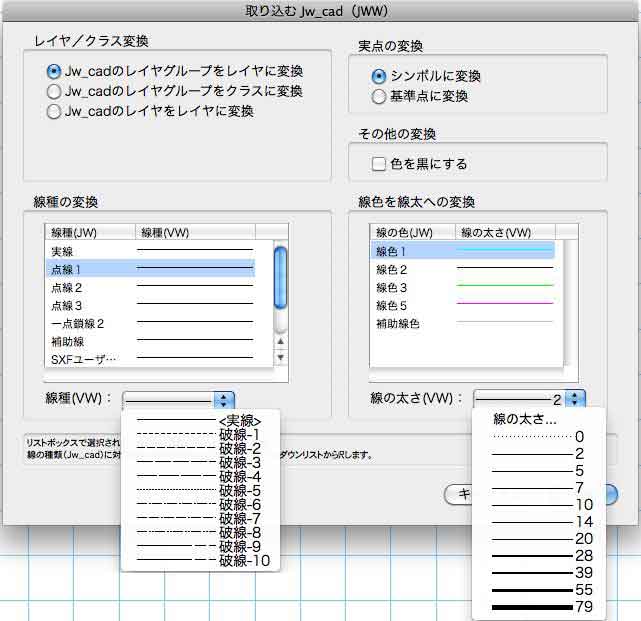Open the 線の太さ(VW) dropdown

tap(529, 399)
